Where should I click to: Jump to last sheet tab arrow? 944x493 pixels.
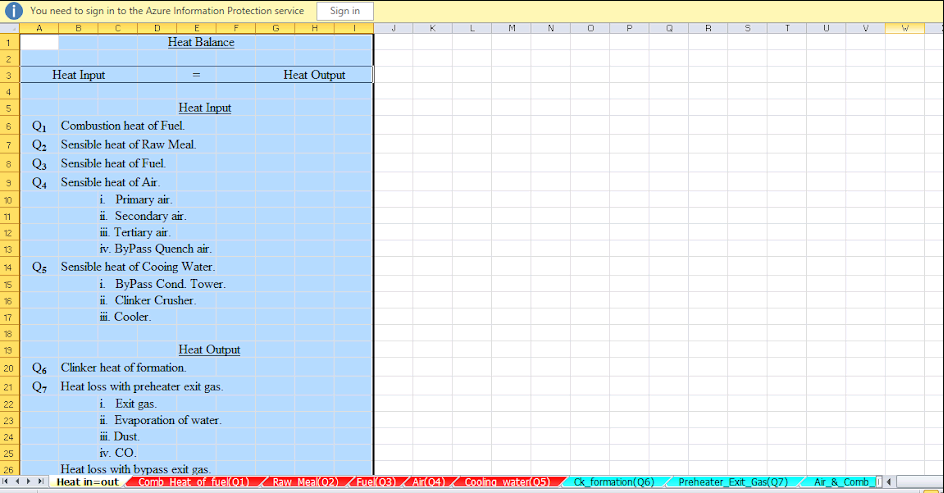(x=41, y=482)
